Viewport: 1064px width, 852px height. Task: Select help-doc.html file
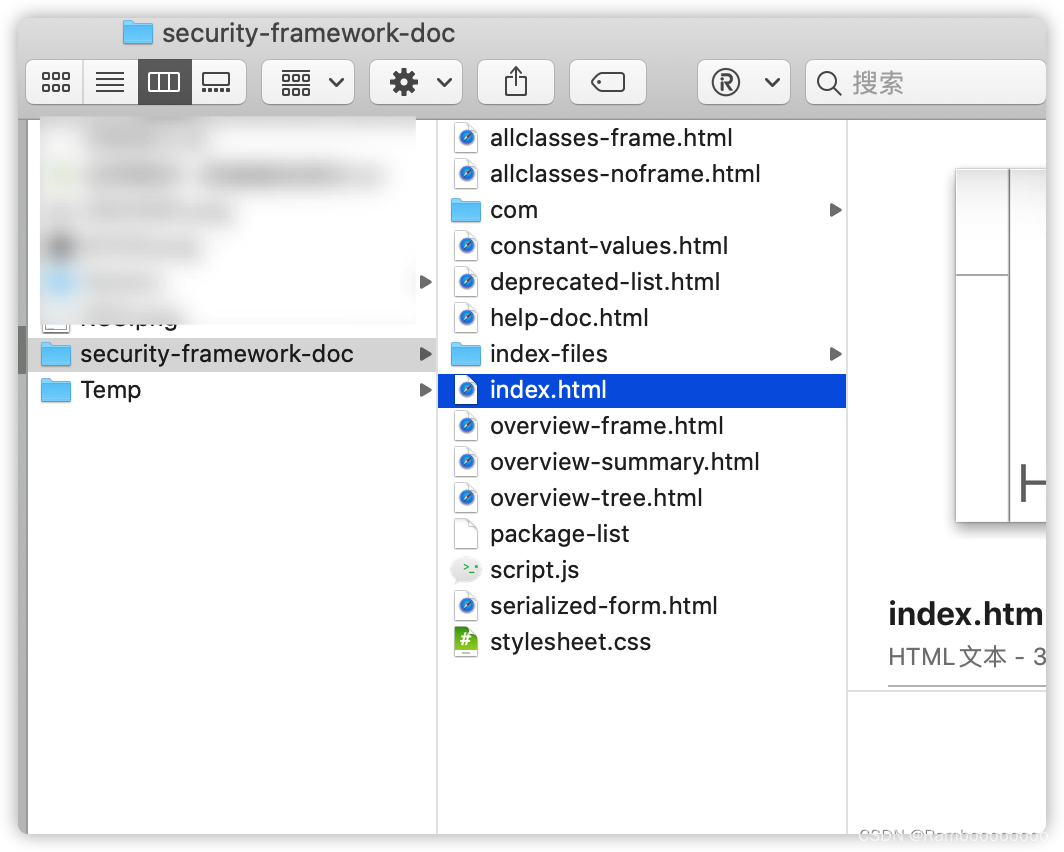click(641, 317)
